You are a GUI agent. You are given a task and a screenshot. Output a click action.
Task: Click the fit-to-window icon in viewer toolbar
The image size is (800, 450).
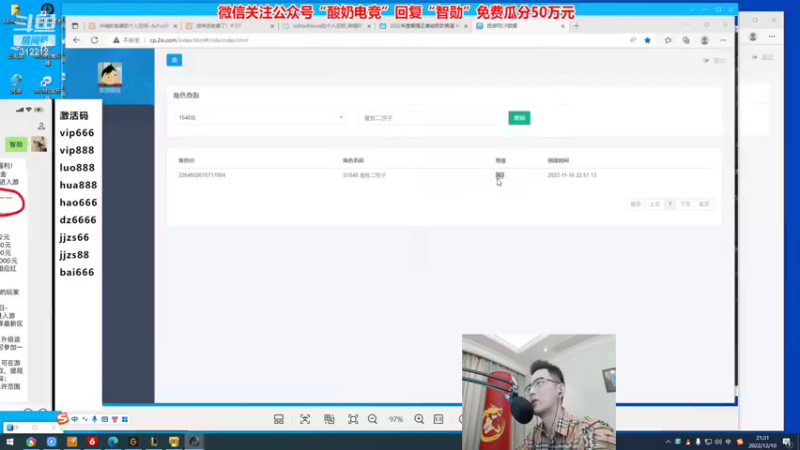(x=353, y=419)
